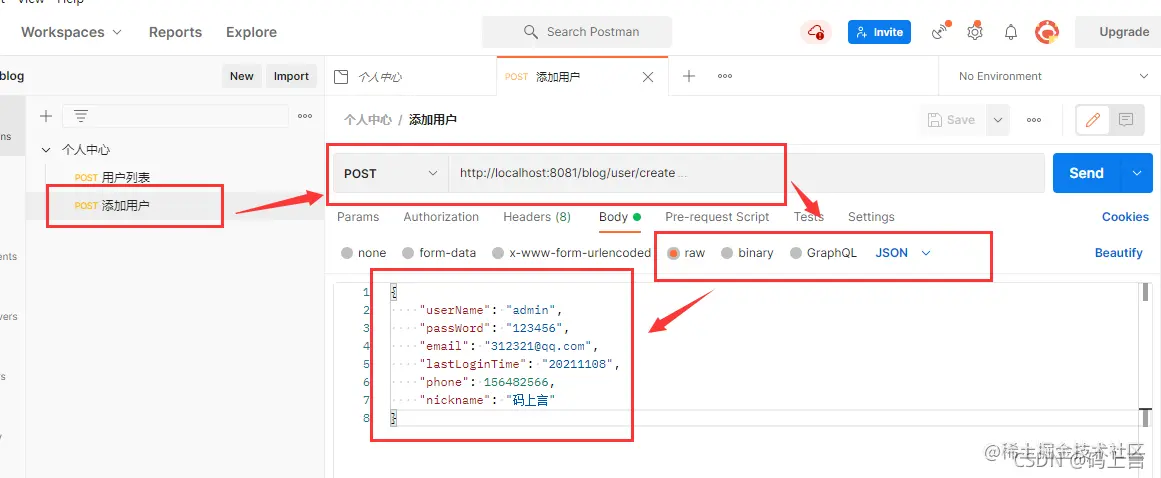Open the 个人中心 tab
This screenshot has width=1161, height=478.
(411, 76)
